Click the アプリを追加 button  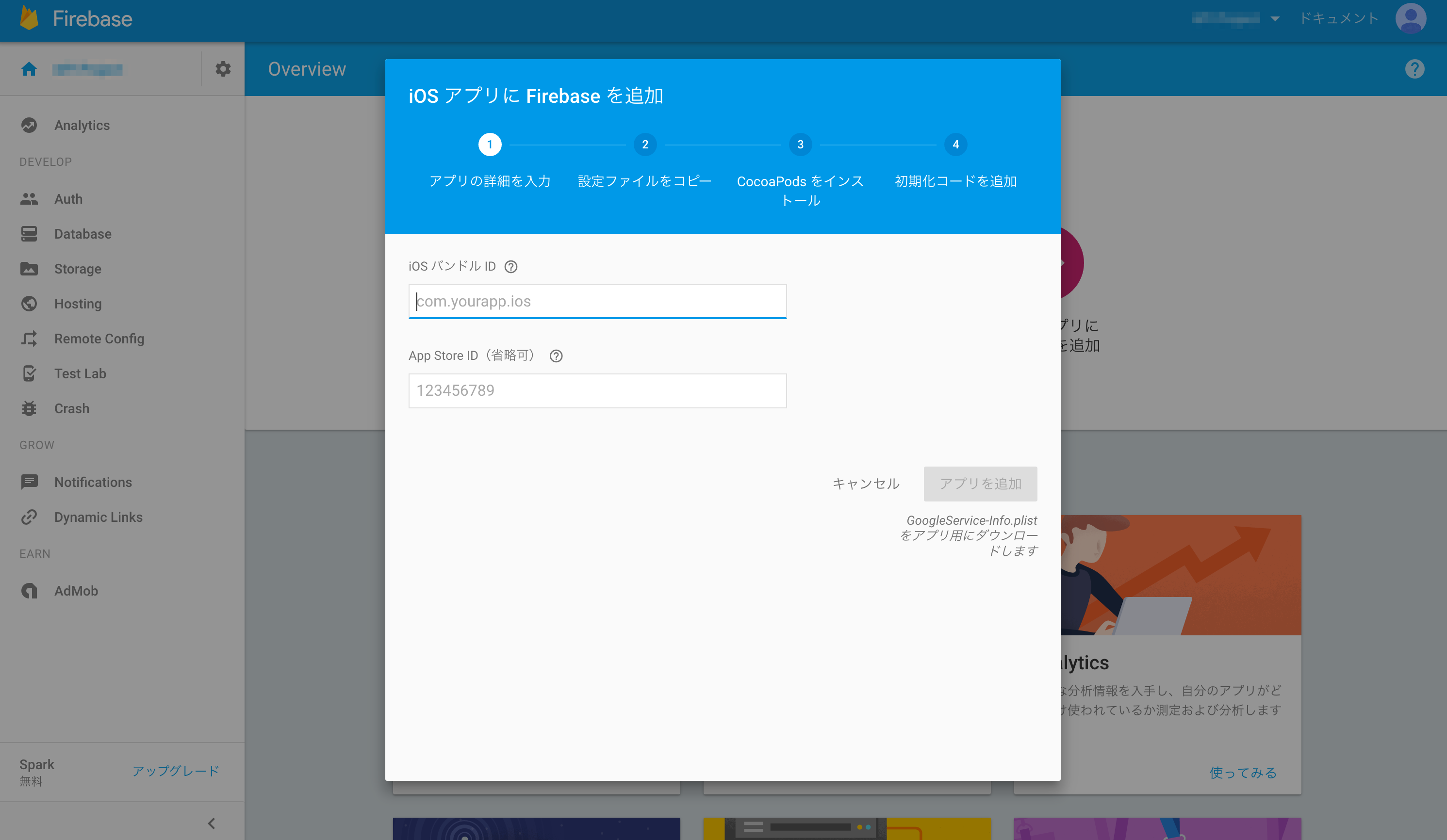[x=980, y=484]
